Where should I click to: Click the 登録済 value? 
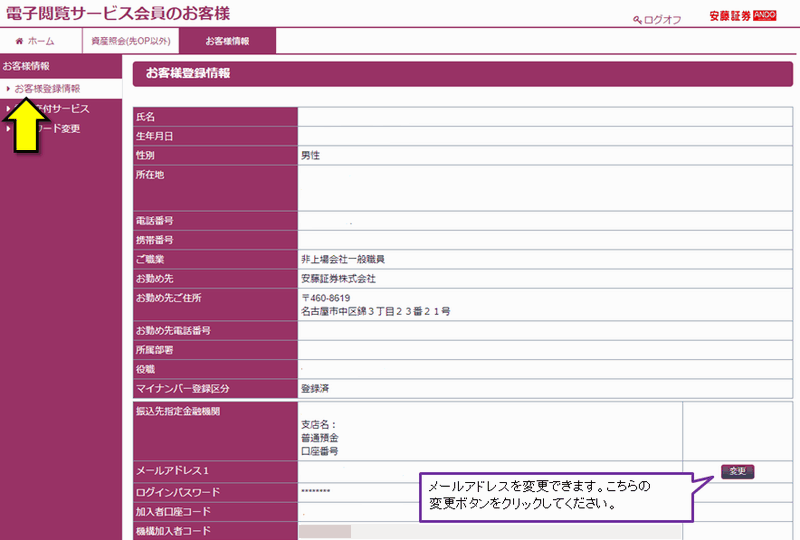pyautogui.click(x=315, y=388)
